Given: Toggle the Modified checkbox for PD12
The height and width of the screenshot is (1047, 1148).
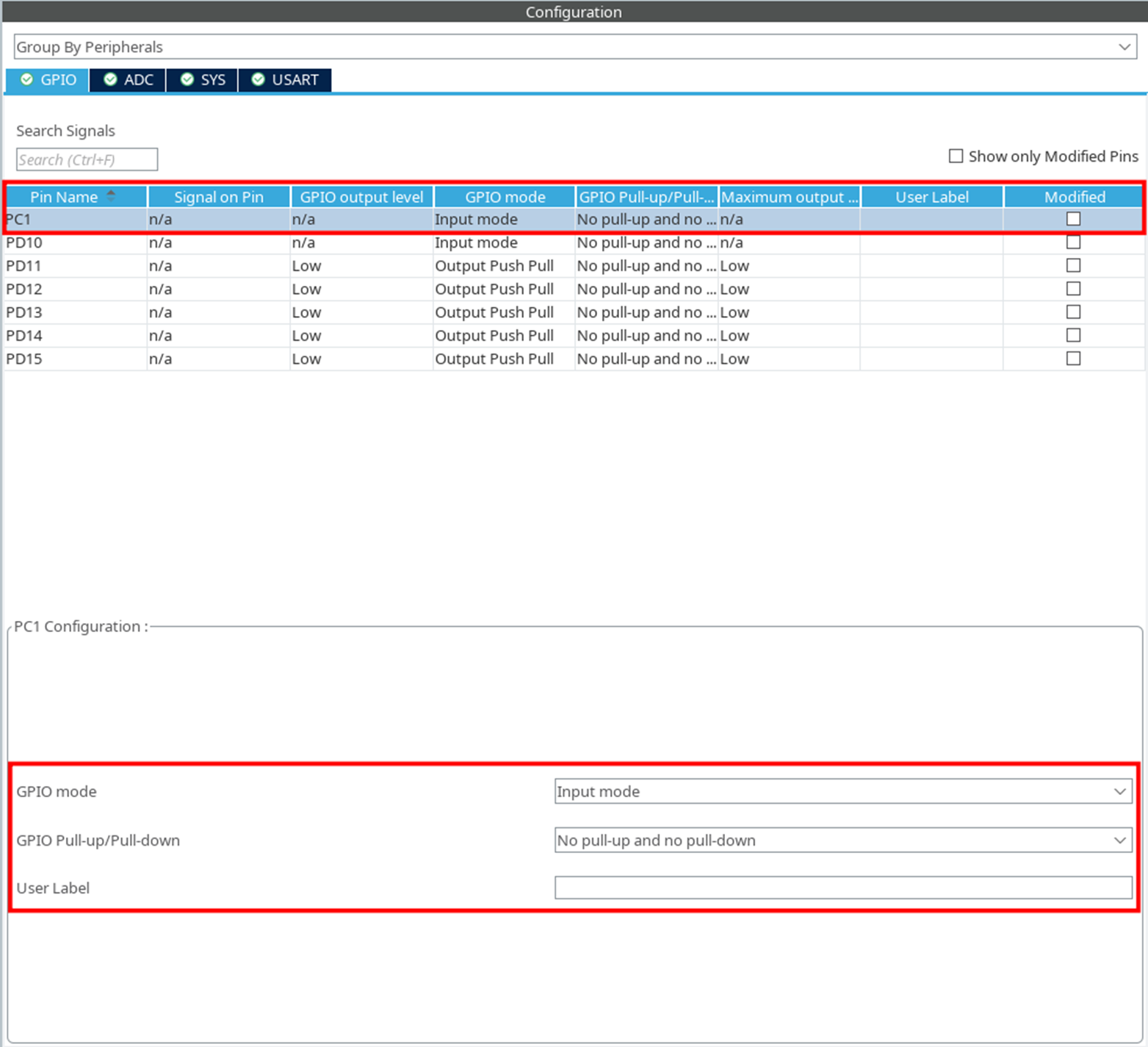Looking at the screenshot, I should 1073,289.
